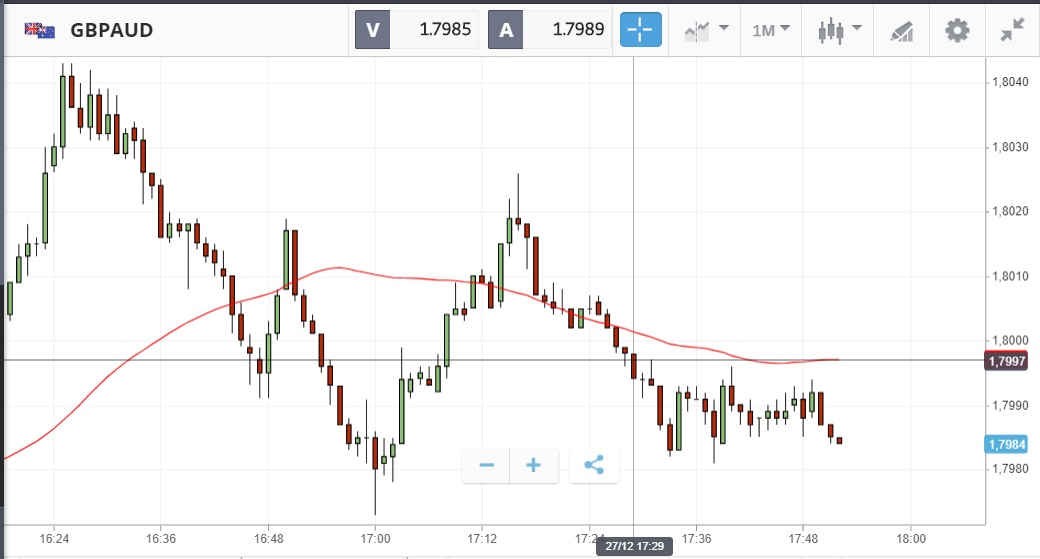Toggle the crosshair cursor button
Viewport: 1040px width, 559px height.
tap(640, 30)
